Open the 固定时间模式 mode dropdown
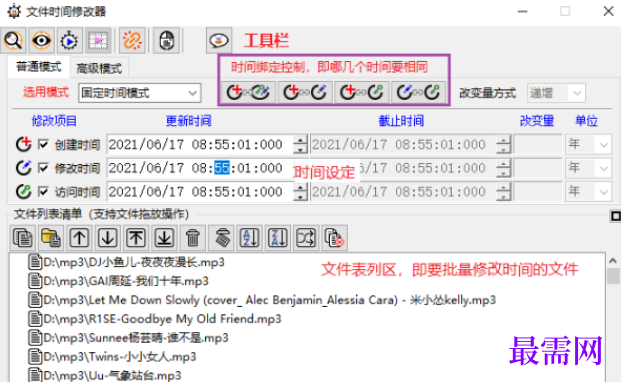This screenshot has height=382, width=621. pos(140,93)
